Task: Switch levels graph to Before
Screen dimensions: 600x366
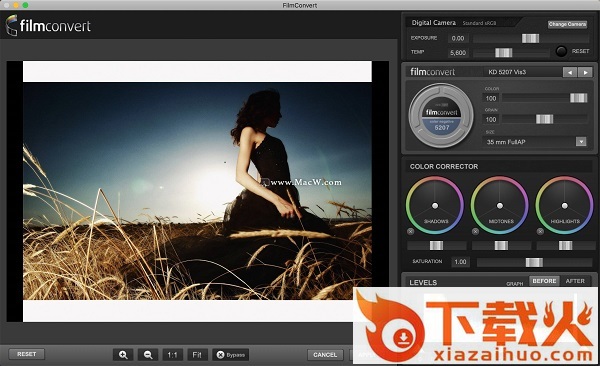Action: point(544,281)
